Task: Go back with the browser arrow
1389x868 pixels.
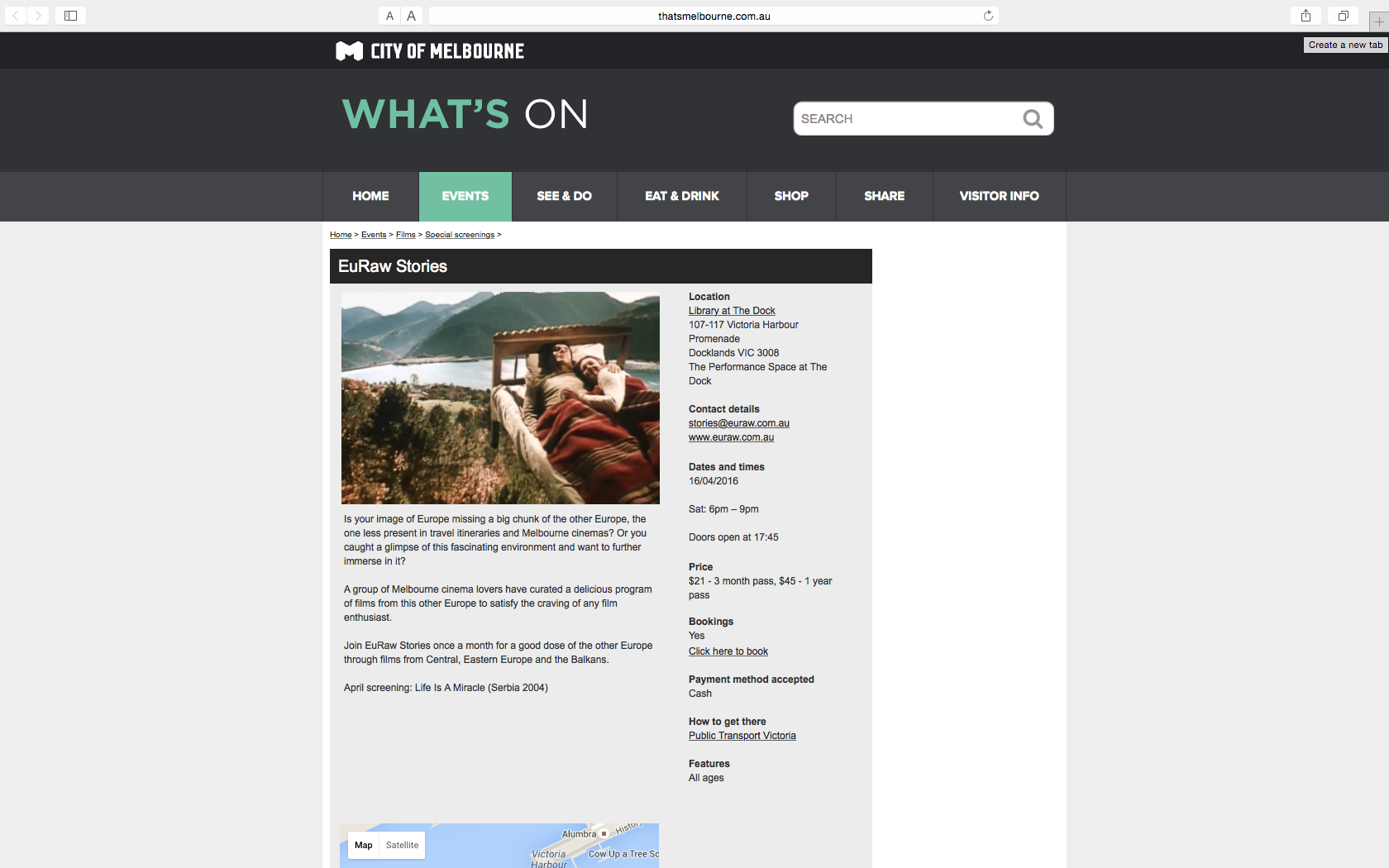Action: [16, 16]
